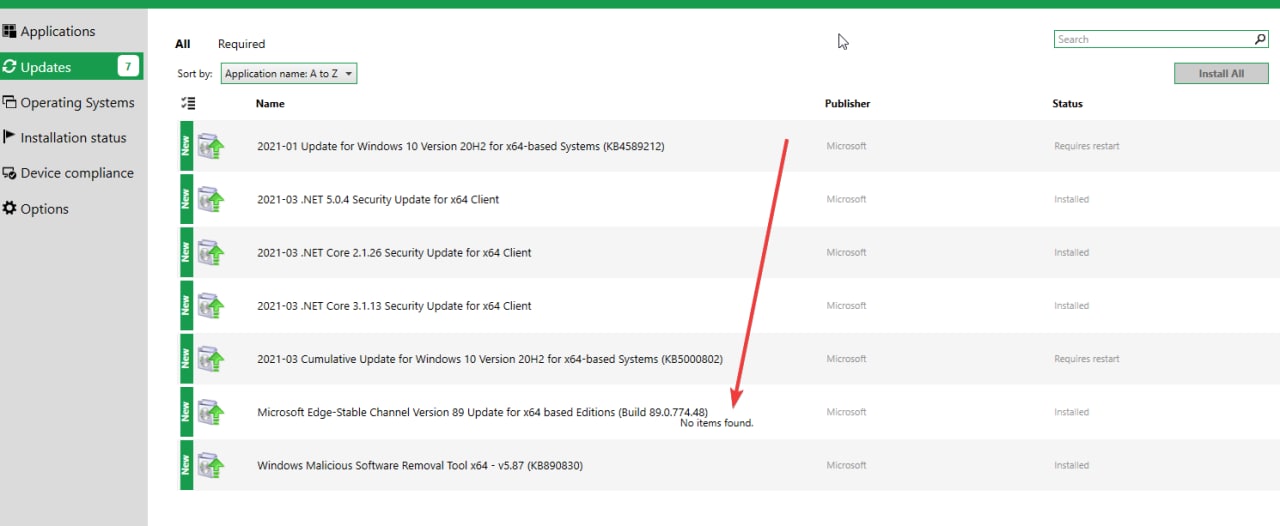Switch to the Required filter tab

(x=241, y=44)
